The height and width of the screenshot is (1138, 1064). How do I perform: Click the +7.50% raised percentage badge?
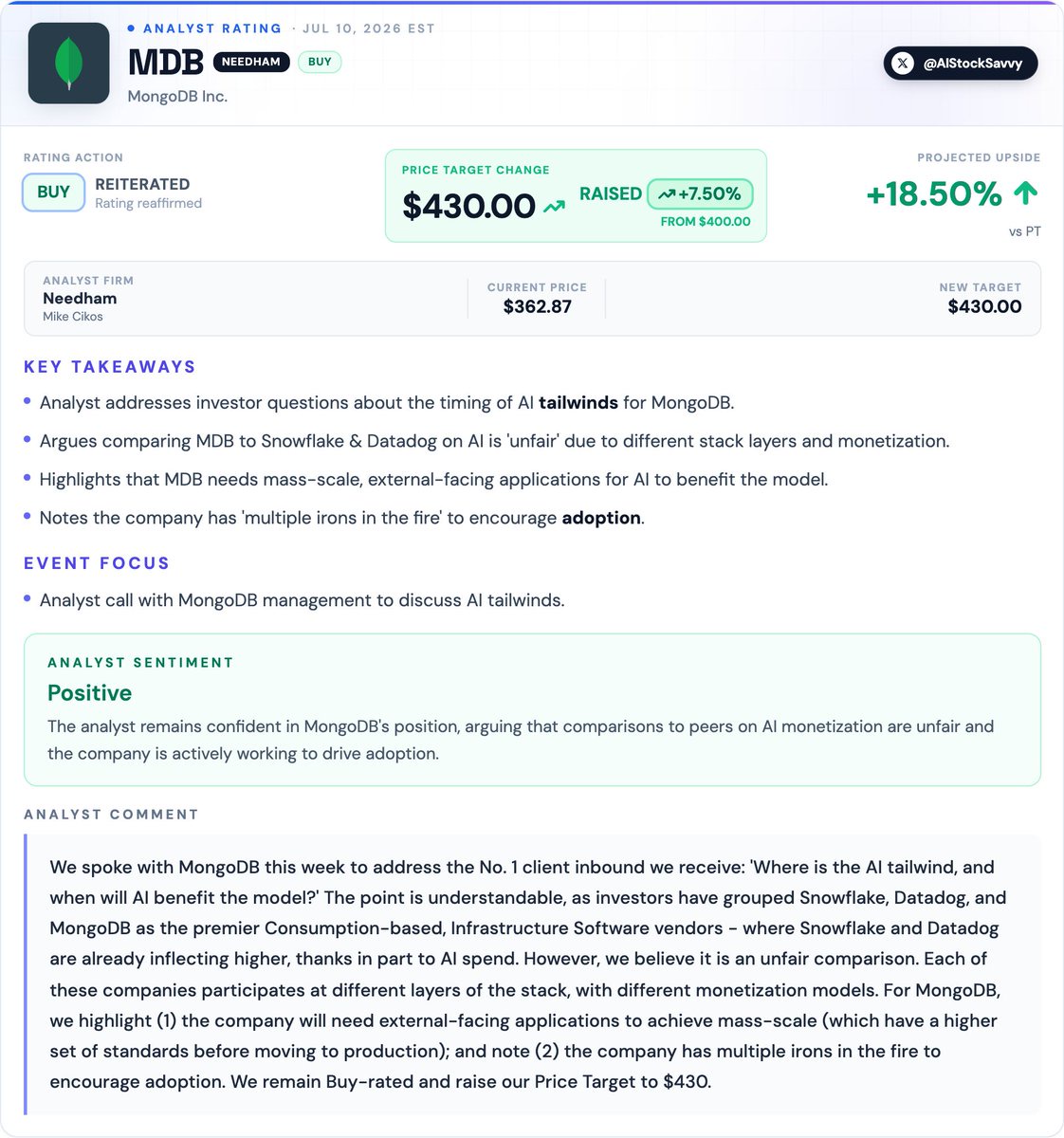700,194
